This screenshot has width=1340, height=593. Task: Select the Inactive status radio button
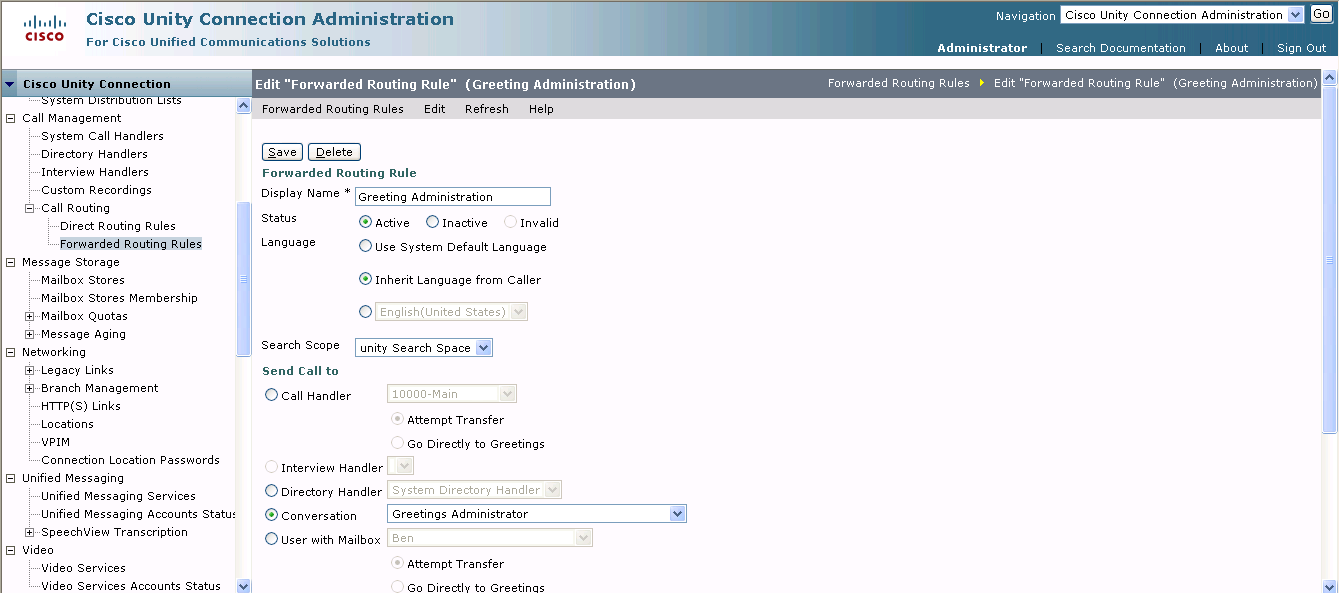[432, 222]
